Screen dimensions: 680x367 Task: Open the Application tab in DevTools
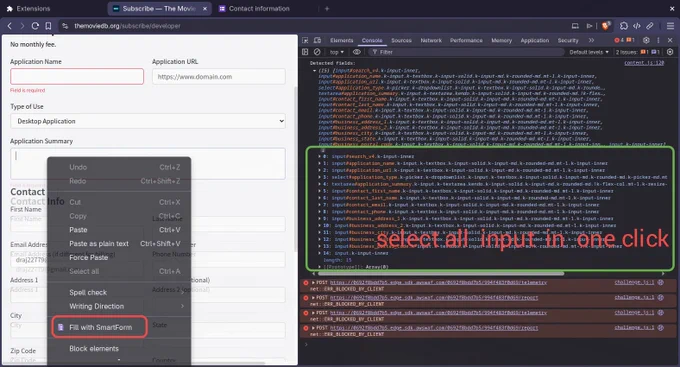pos(535,40)
